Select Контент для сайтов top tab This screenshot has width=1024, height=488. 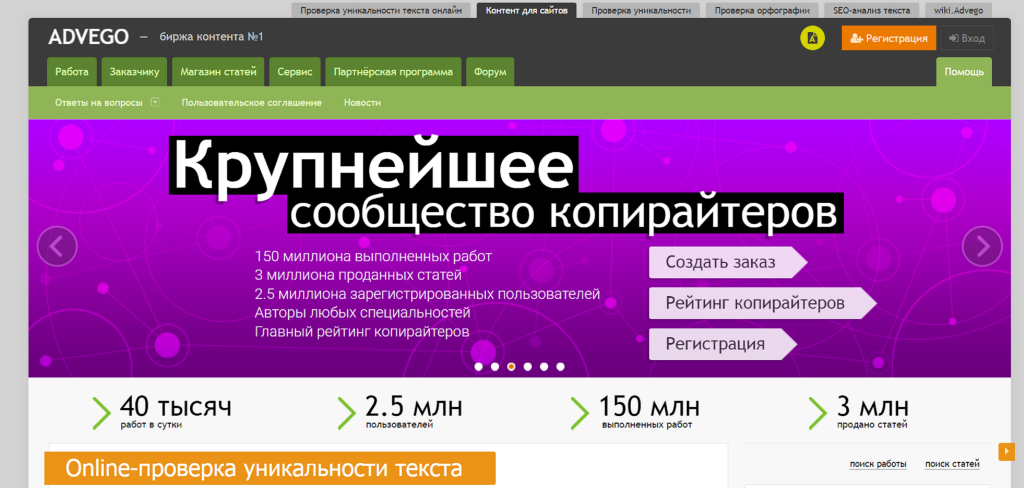pyautogui.click(x=526, y=10)
